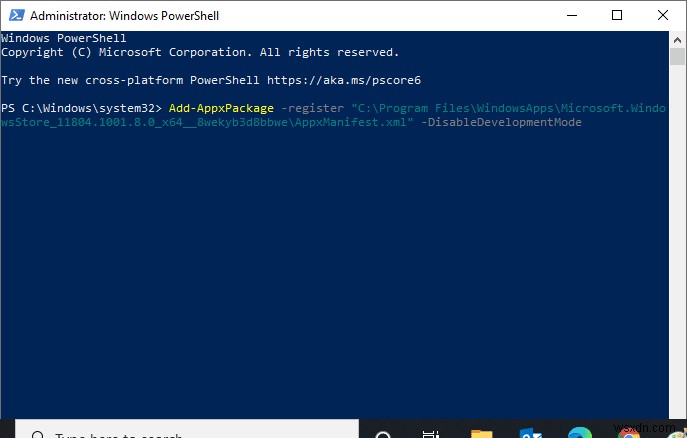The image size is (687, 438).
Task: Minimize the PowerShell window
Action: [x=571, y=16]
